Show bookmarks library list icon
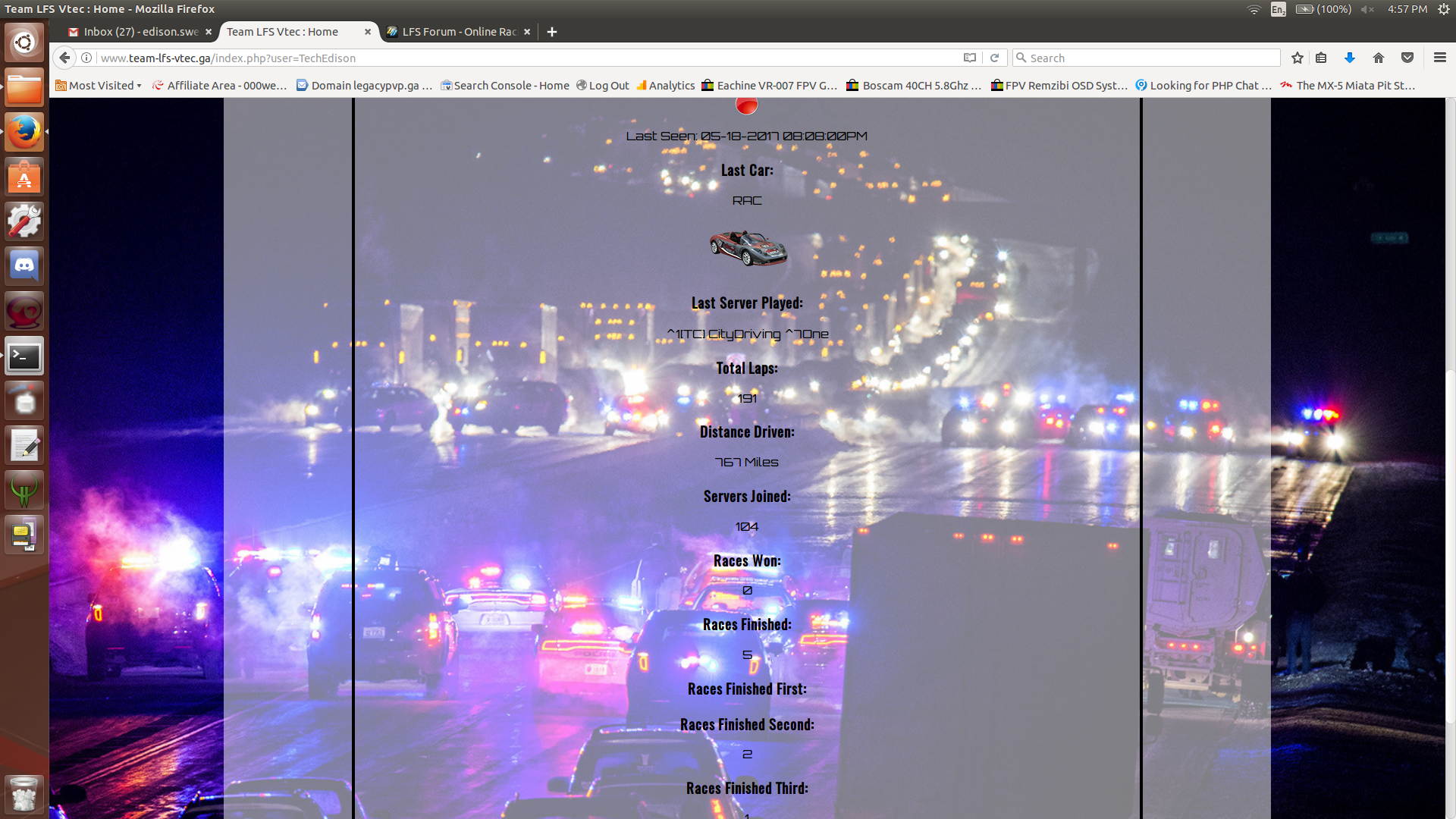Screen dimensions: 1456x819 click(1321, 58)
